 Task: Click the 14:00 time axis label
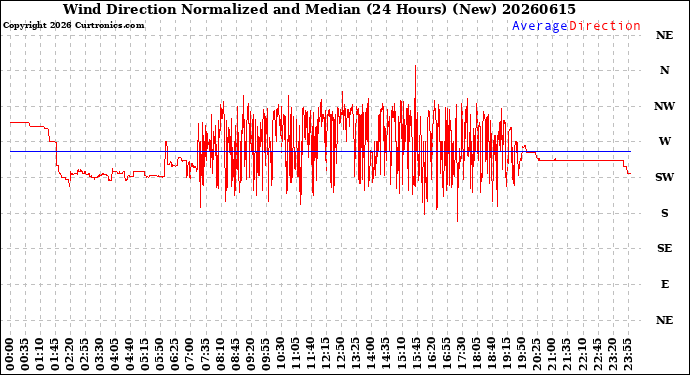(x=371, y=355)
